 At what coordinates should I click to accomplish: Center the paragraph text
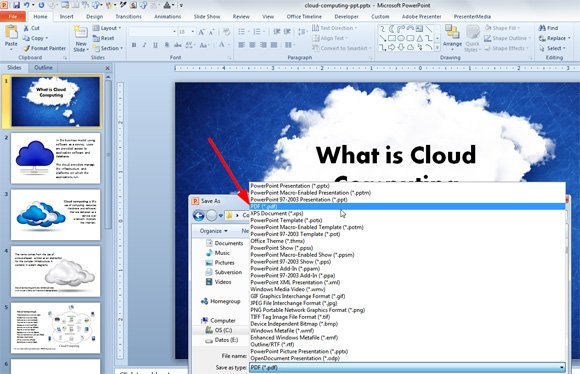coord(252,45)
